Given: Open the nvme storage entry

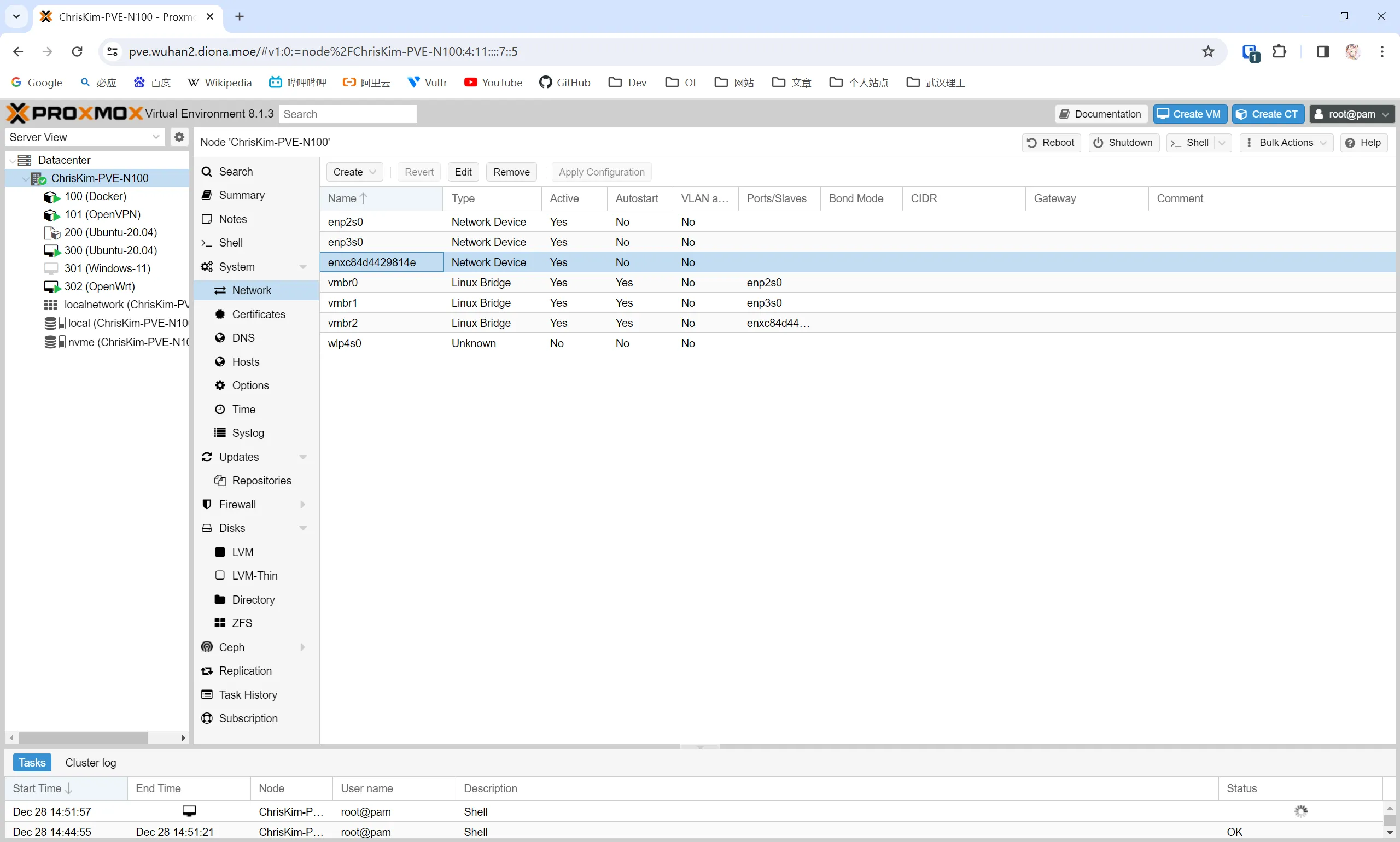Looking at the screenshot, I should coord(116,342).
